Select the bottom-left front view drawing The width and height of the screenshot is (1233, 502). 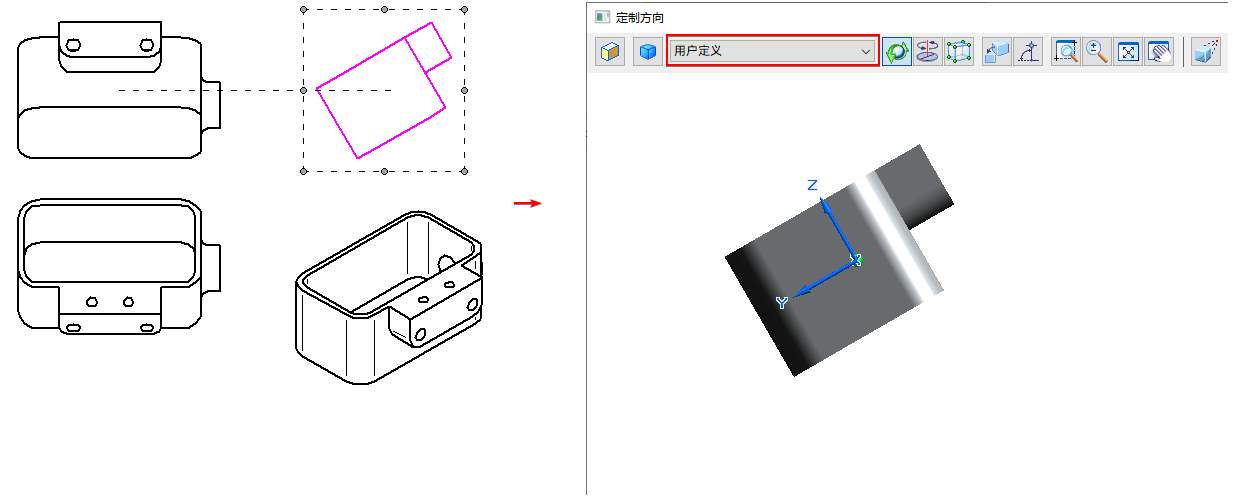119,265
